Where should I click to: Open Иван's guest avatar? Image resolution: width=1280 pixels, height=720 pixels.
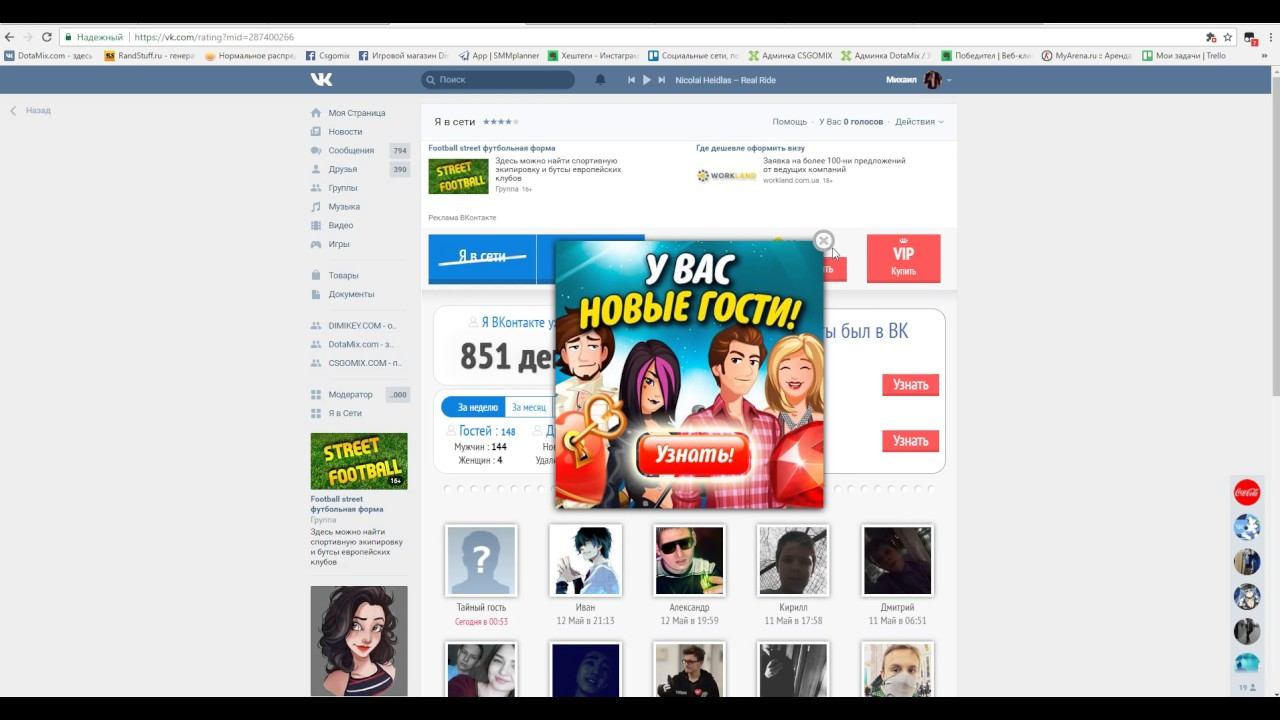tap(585, 561)
